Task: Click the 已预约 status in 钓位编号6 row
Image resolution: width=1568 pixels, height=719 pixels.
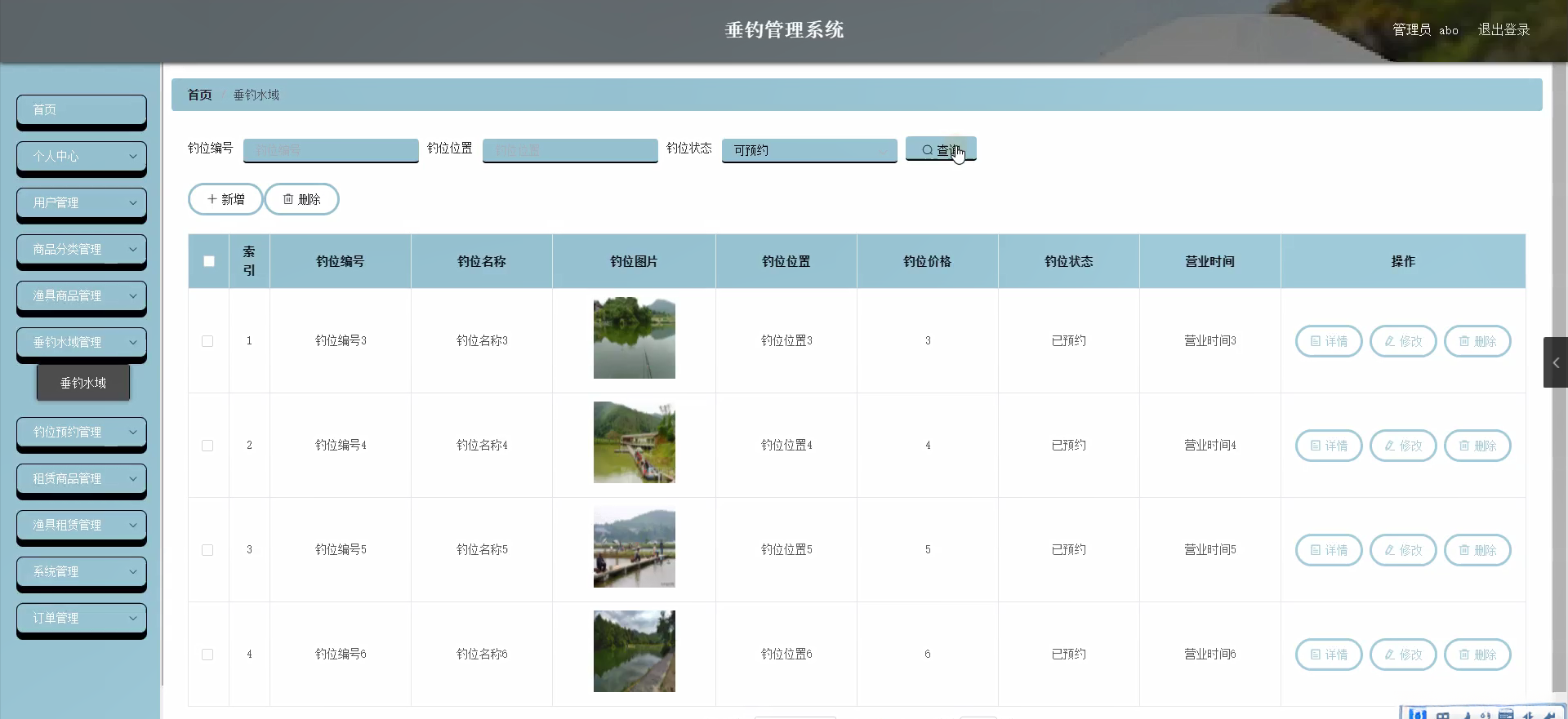Action: (1069, 654)
